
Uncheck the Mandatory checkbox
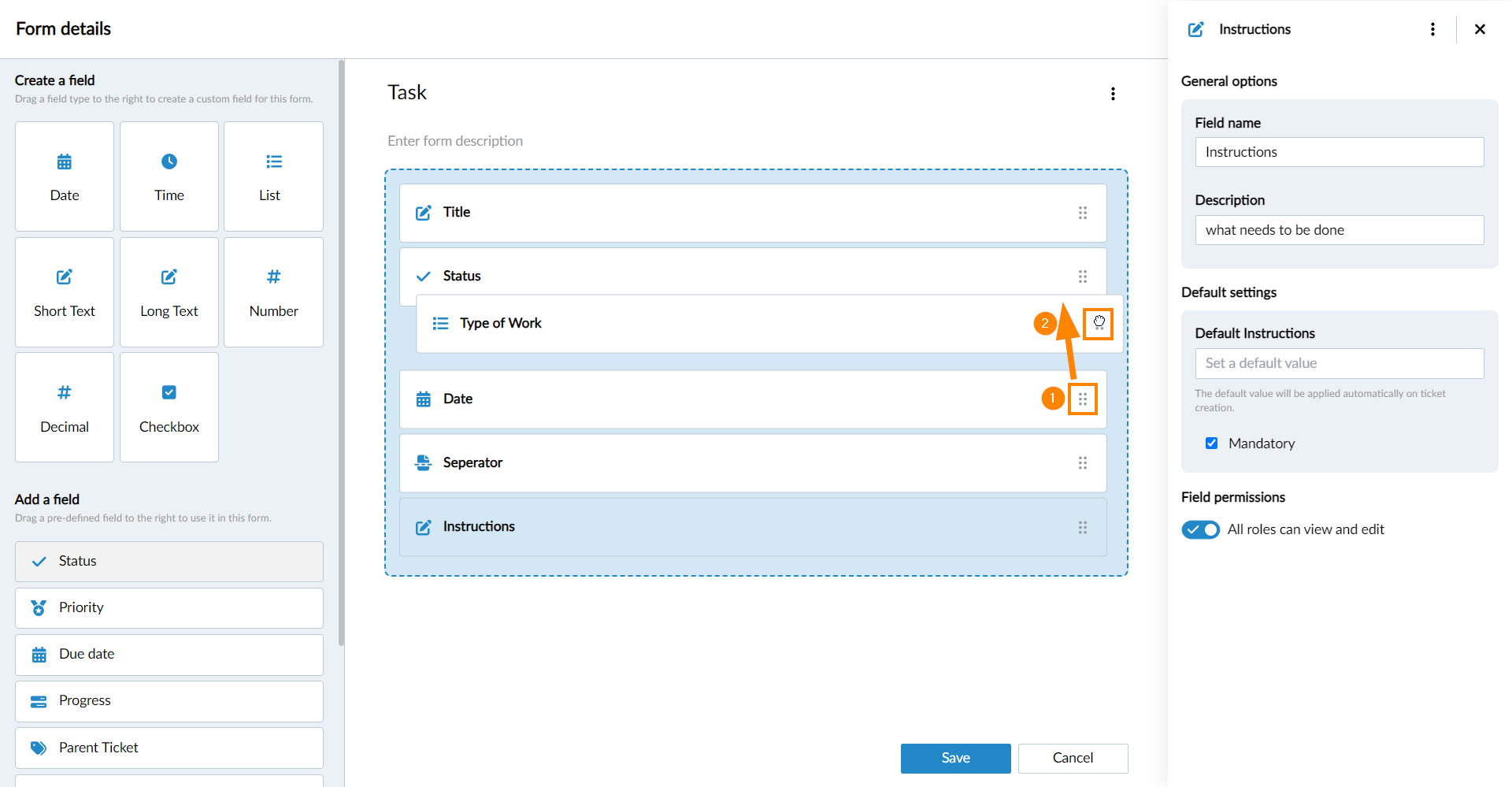tap(1211, 444)
